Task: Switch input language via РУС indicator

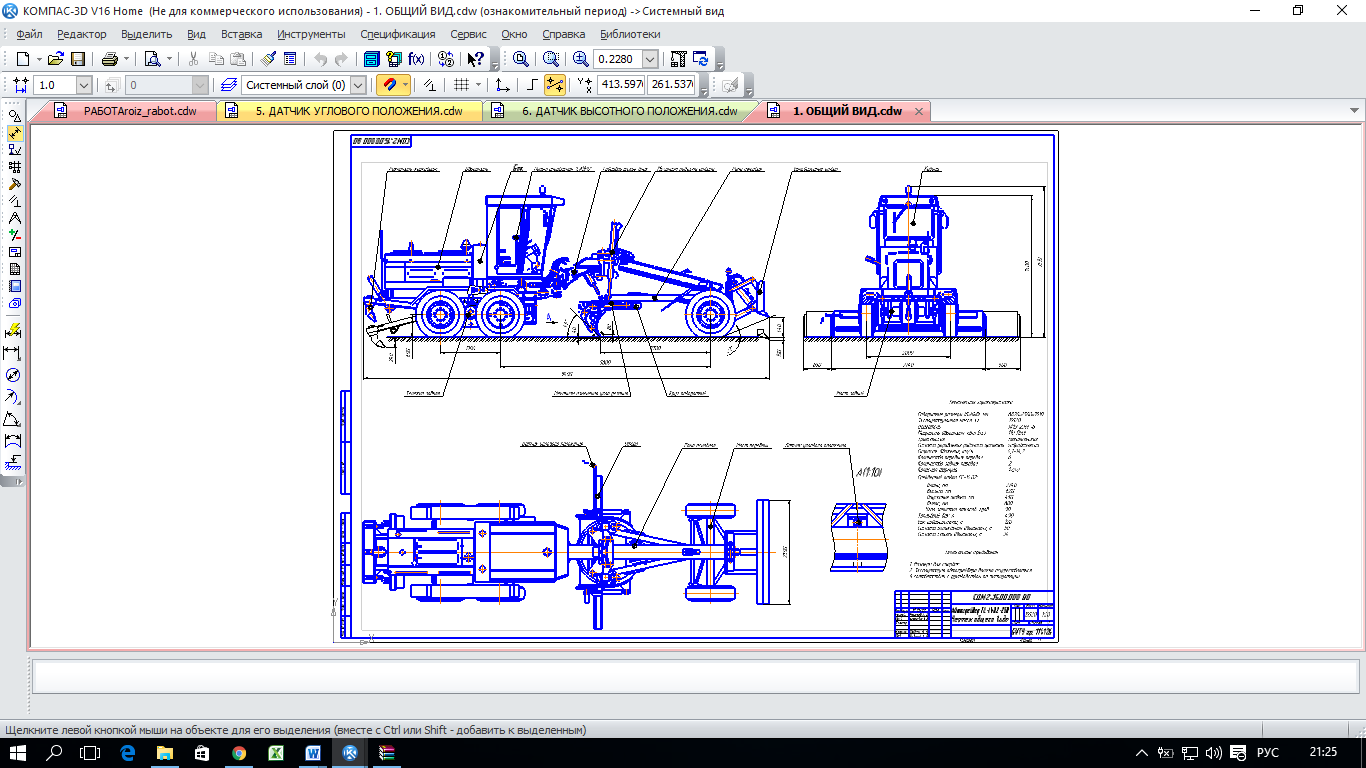Action: 1267,753
